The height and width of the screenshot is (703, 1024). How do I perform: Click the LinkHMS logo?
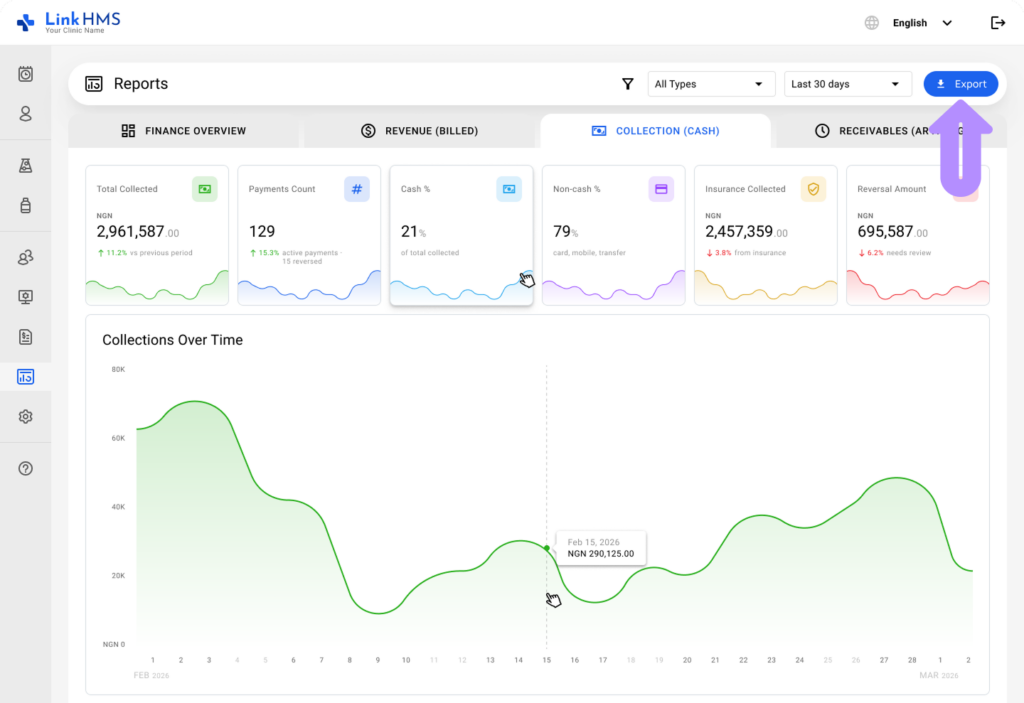[69, 22]
